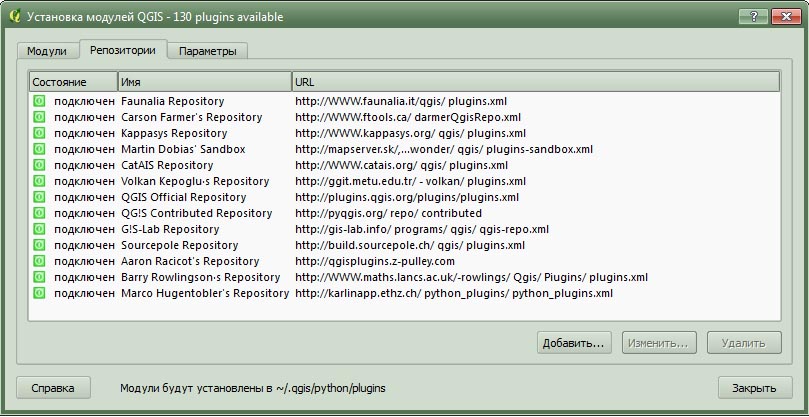The width and height of the screenshot is (809, 417).
Task: Select the CatAIS Repository name
Action: 167,165
